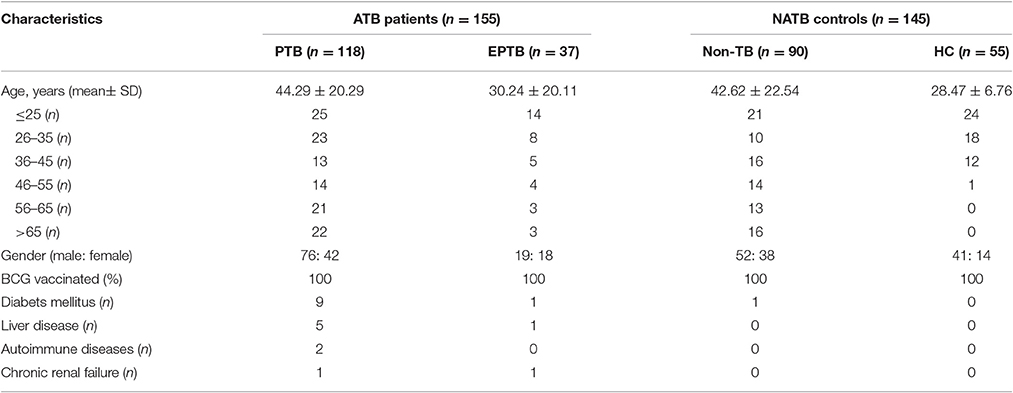Click the EPTB (n = 37) subheader
Viewport: 1013px width, 393px height.
click(534, 54)
